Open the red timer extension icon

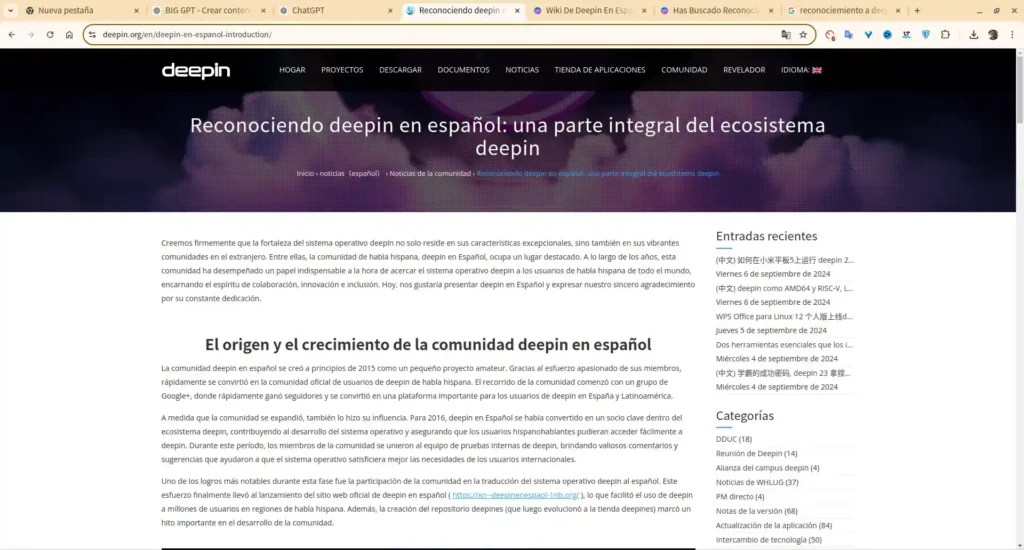(830, 35)
